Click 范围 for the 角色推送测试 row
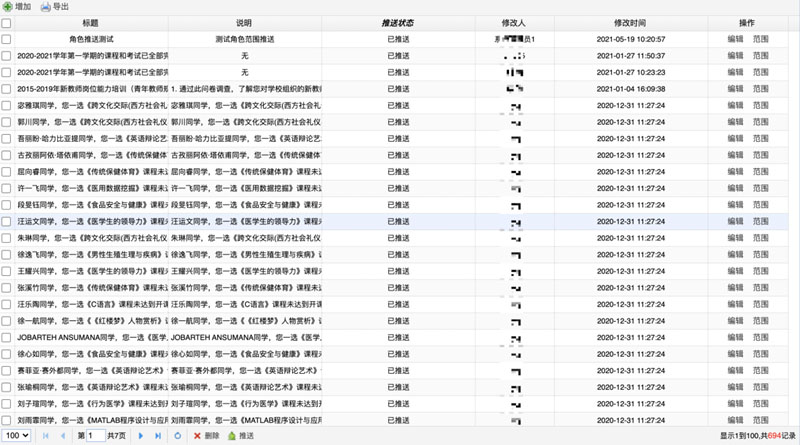This screenshot has width=800, height=445. [761, 39]
